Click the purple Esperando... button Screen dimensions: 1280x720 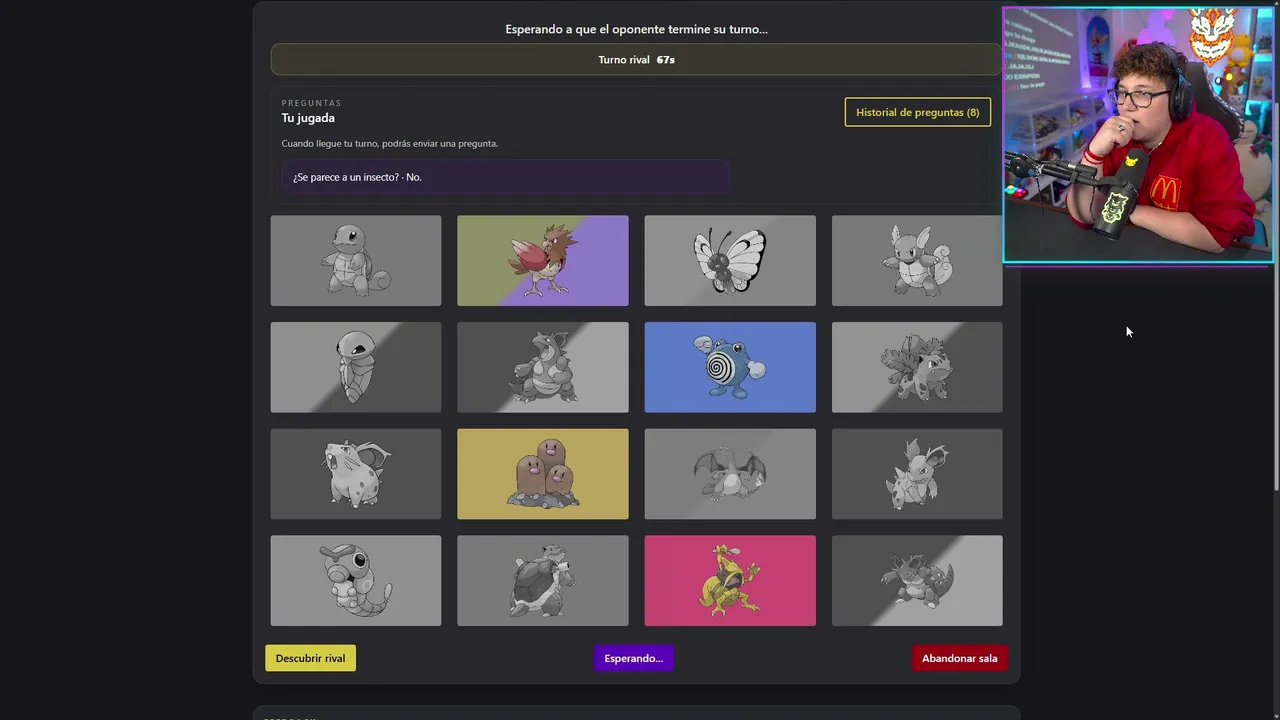634,658
